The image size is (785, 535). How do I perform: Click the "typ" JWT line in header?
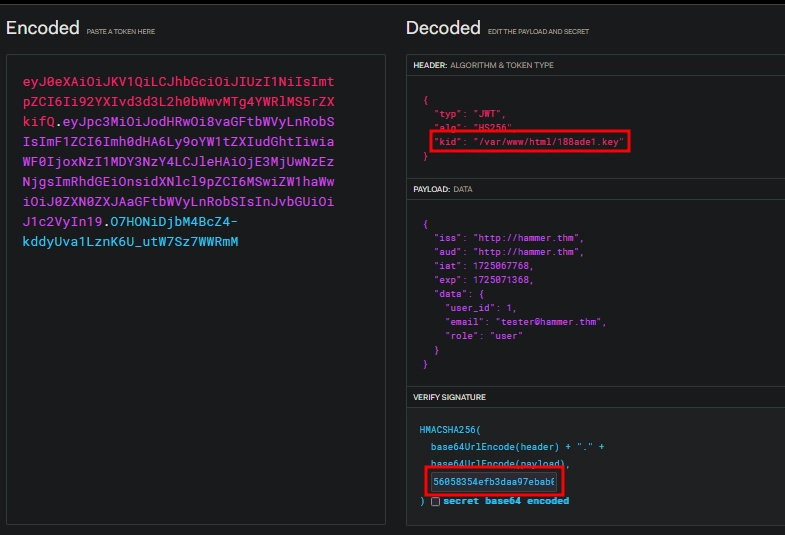click(470, 114)
